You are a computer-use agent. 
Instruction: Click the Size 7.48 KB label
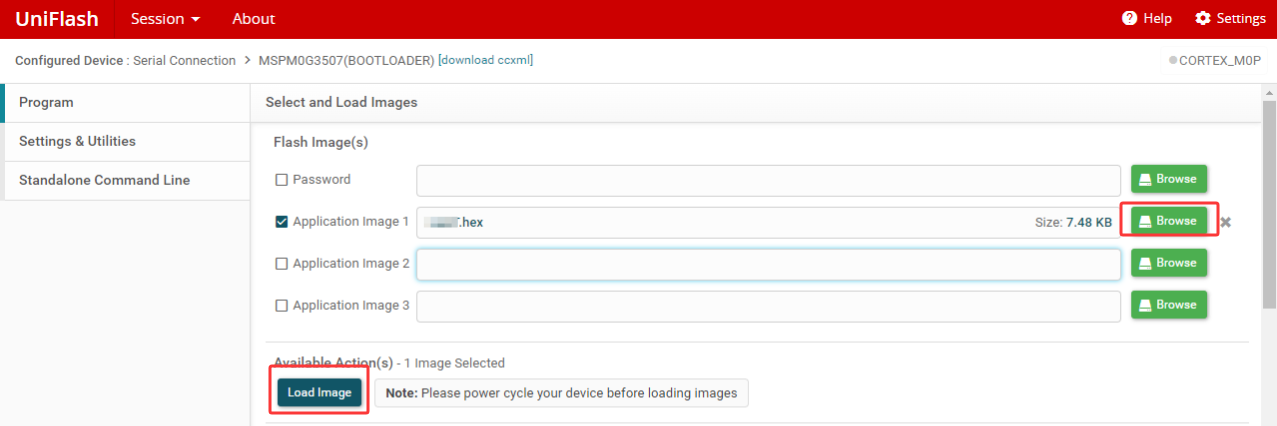point(1073,222)
